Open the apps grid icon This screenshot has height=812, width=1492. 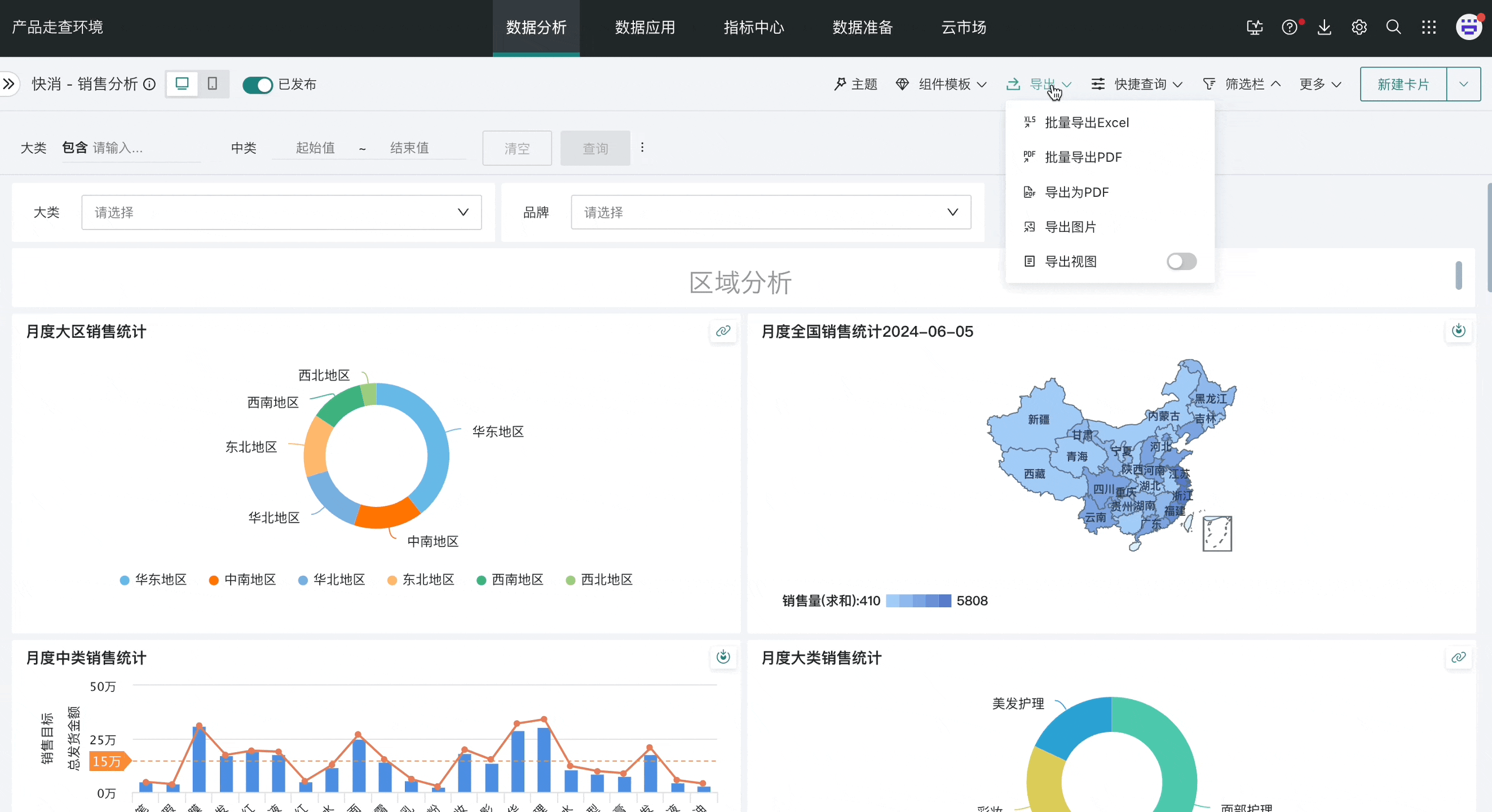point(1429,27)
